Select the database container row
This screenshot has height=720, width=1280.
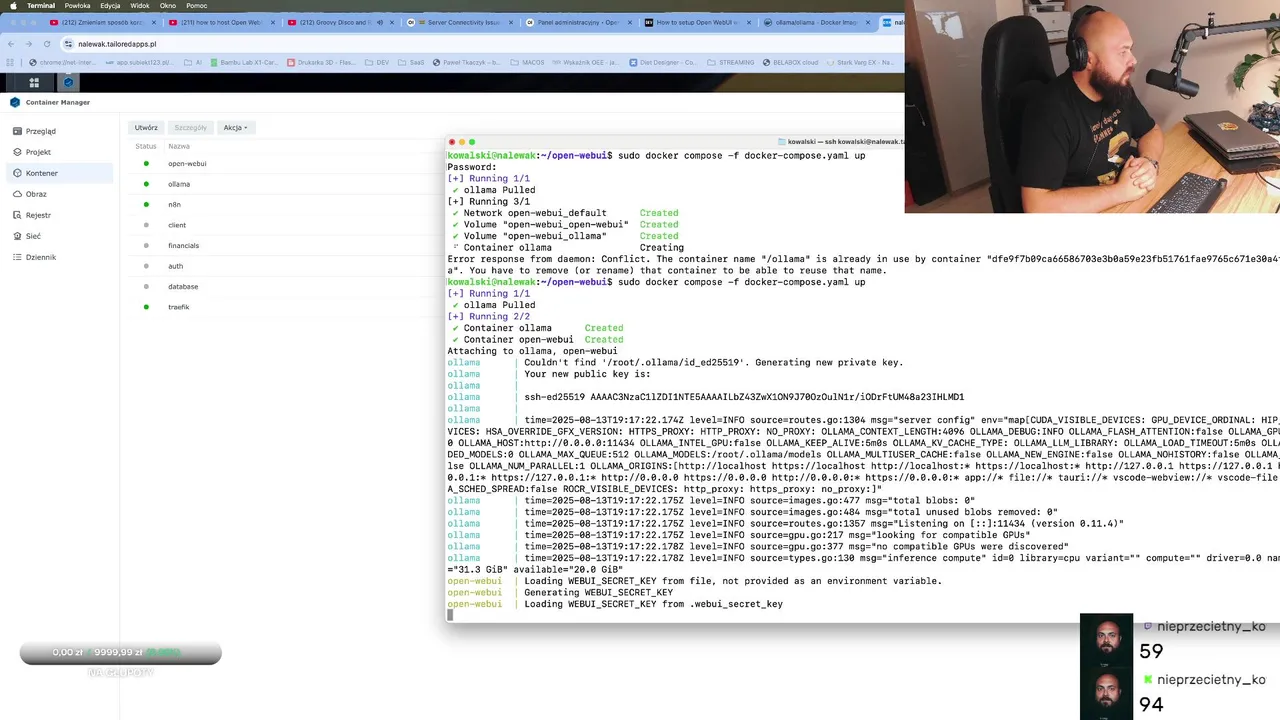pos(288,287)
